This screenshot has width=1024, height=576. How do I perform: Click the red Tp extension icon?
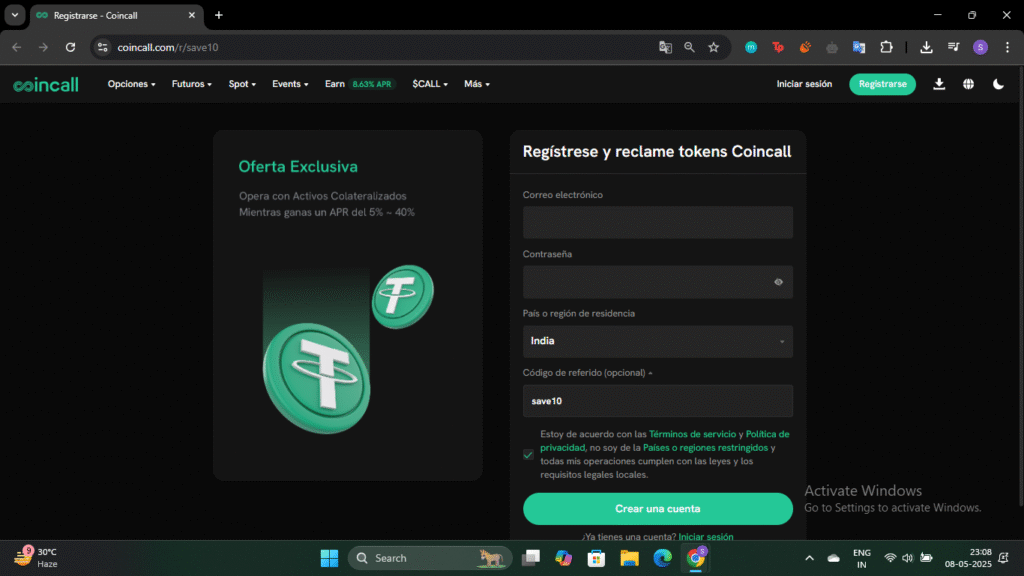pyautogui.click(x=778, y=47)
